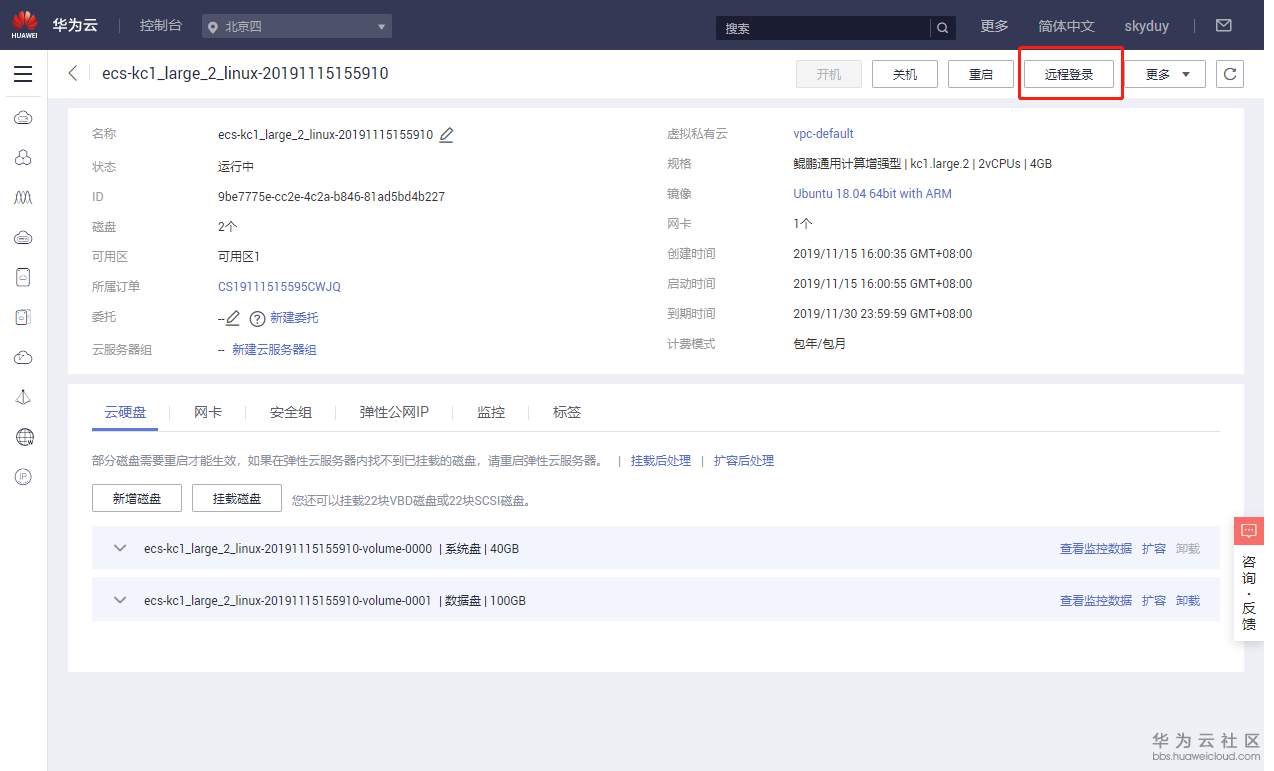Click the 远程登录 remote login button
Viewport: 1274px width, 771px height.
(1069, 74)
